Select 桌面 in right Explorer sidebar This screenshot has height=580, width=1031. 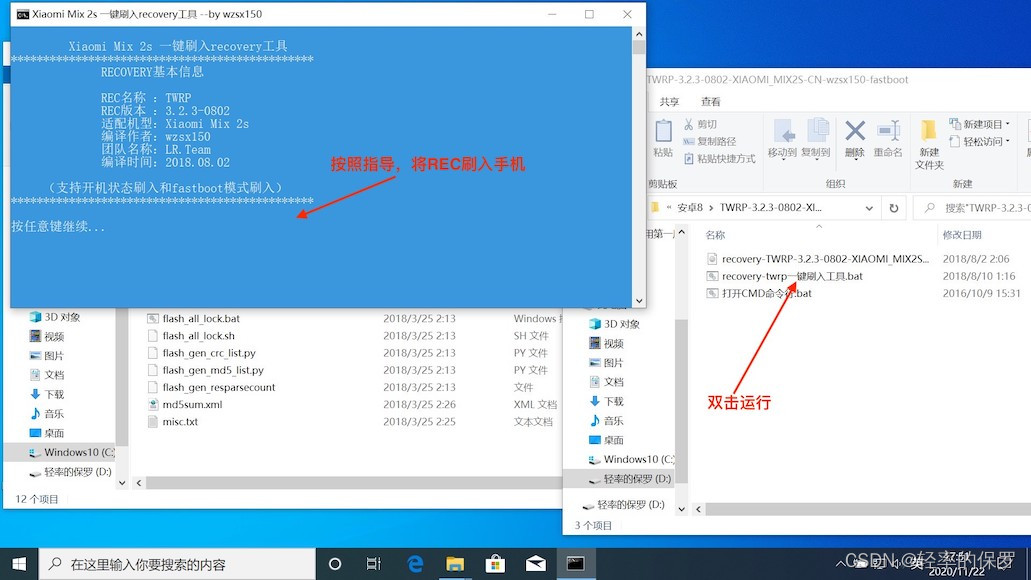(x=606, y=440)
